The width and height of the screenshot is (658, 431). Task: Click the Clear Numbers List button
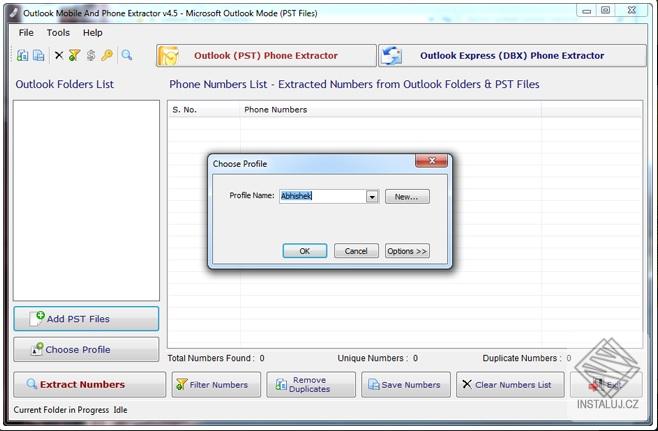pos(510,384)
